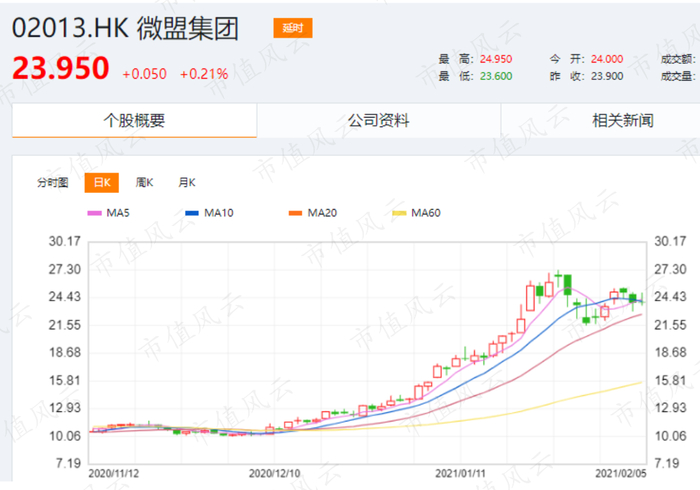The image size is (700, 490).
Task: Switch to the 公司资料 tab
Action: (378, 120)
